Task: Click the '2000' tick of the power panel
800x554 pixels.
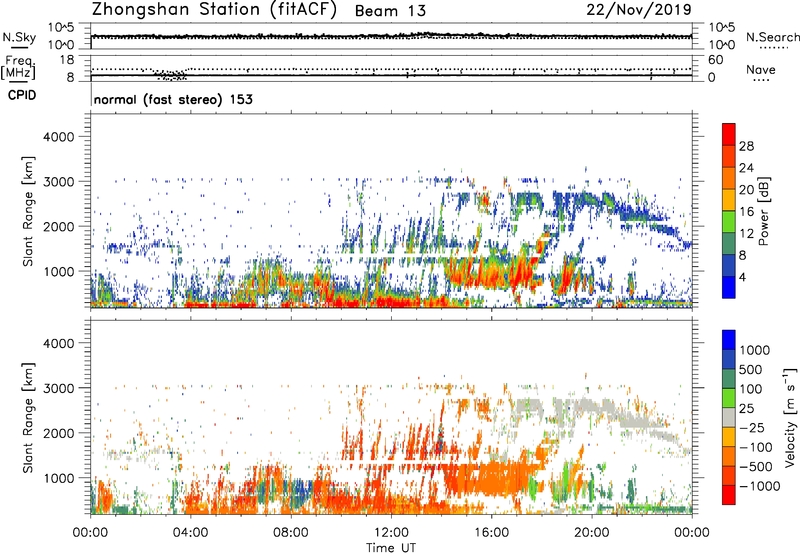Action: [x=58, y=226]
